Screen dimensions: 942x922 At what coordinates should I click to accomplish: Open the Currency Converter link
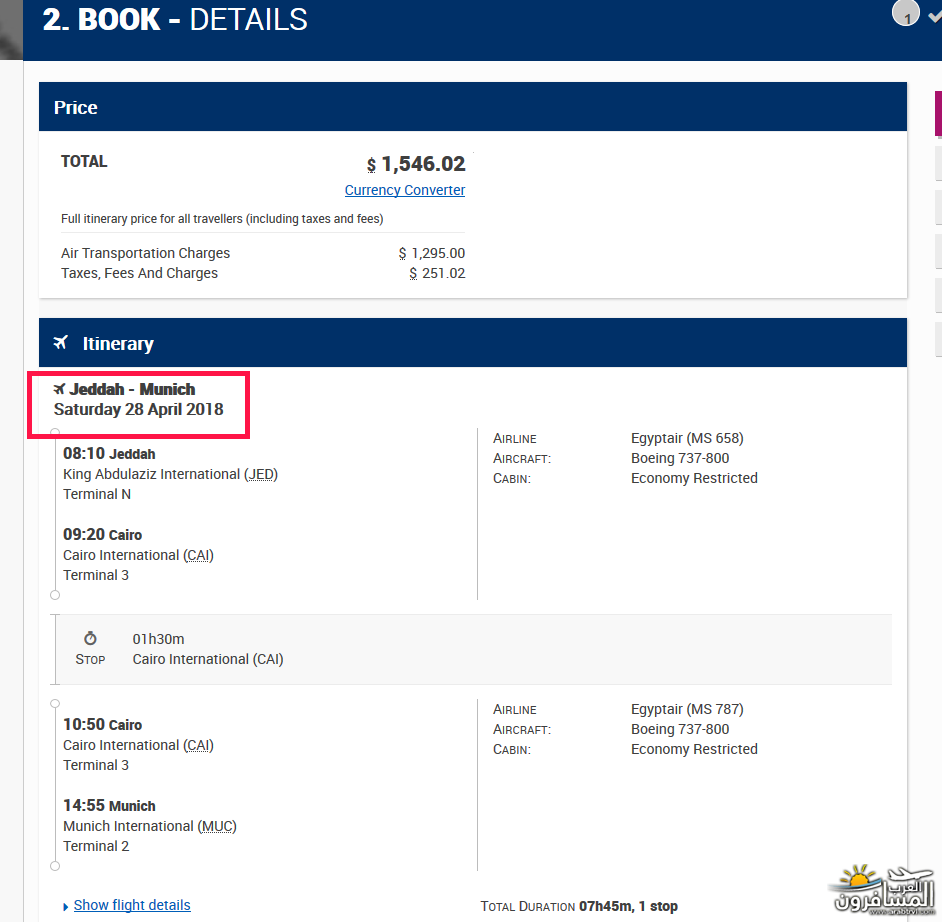[405, 190]
